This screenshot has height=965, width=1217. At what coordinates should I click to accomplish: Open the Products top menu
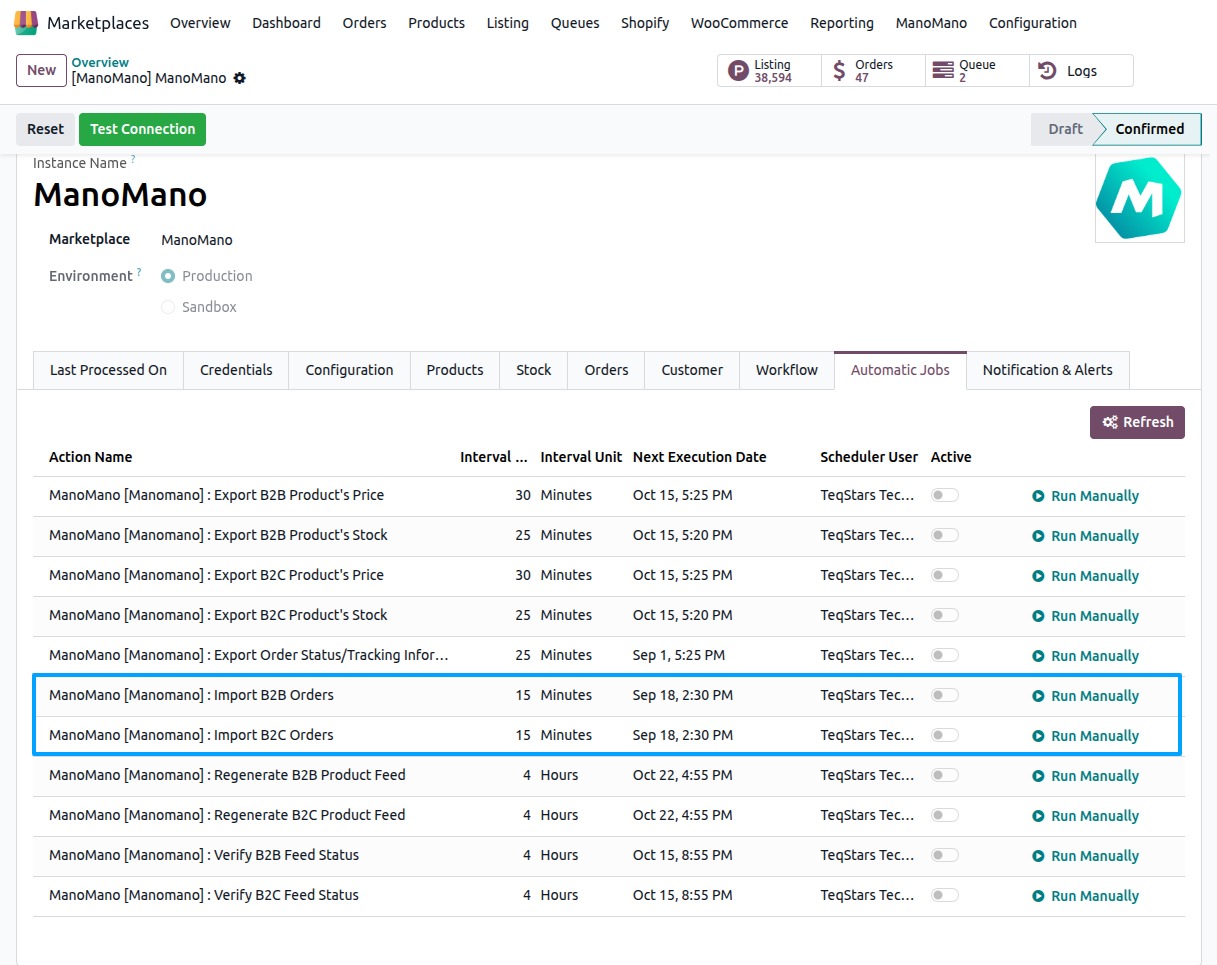pos(436,22)
